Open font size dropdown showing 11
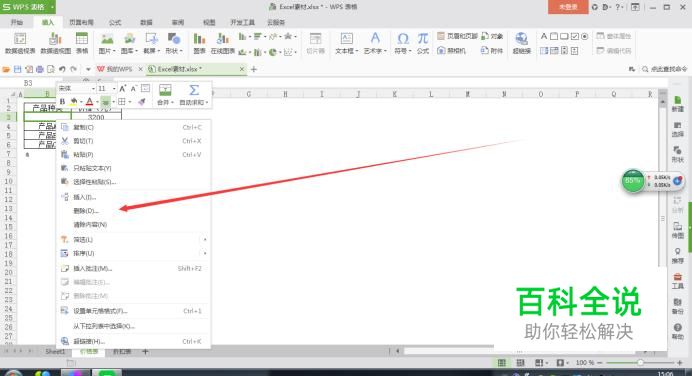Viewport: 692px width, 376px height. tap(114, 89)
